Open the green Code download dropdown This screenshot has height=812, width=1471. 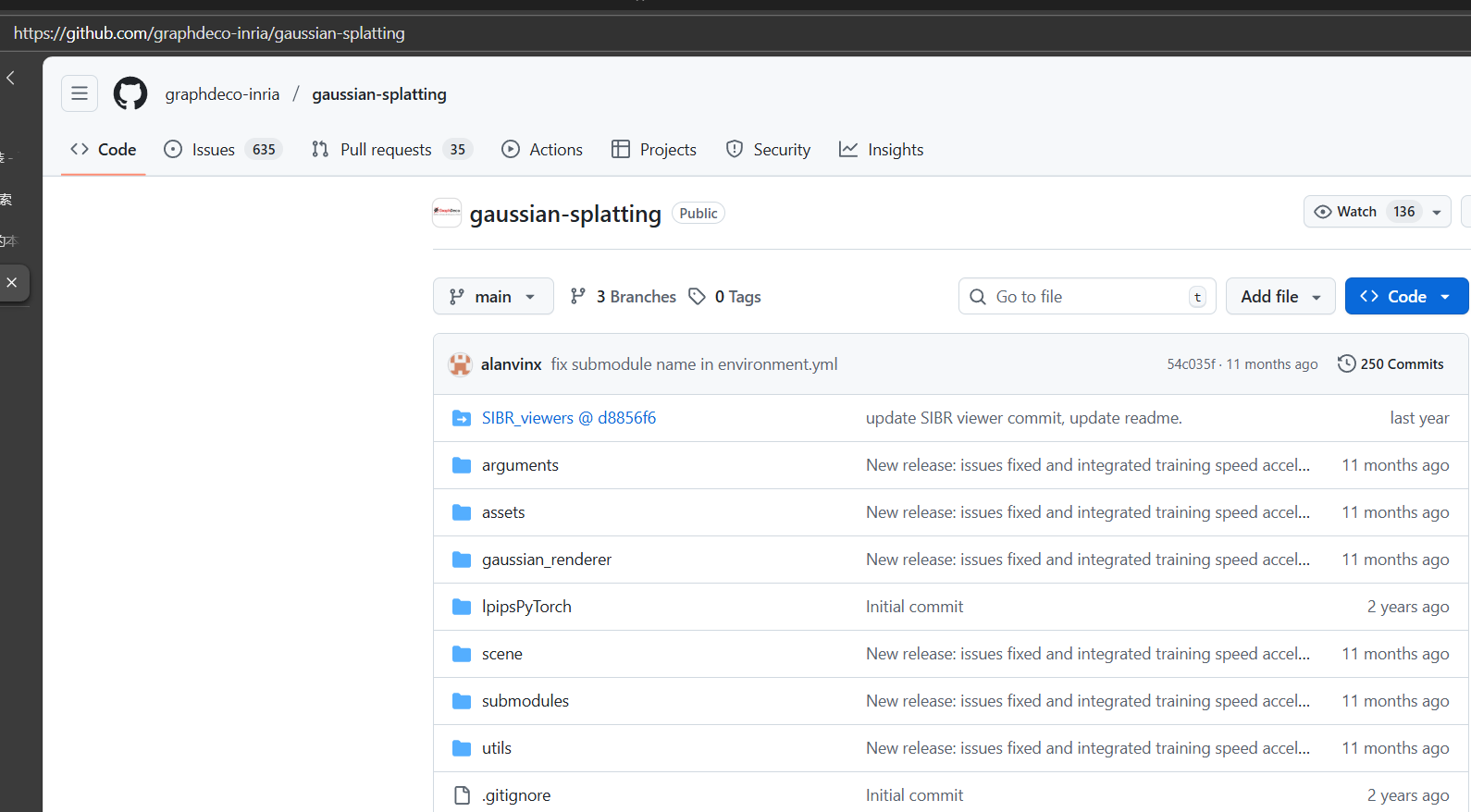pyautogui.click(x=1406, y=296)
